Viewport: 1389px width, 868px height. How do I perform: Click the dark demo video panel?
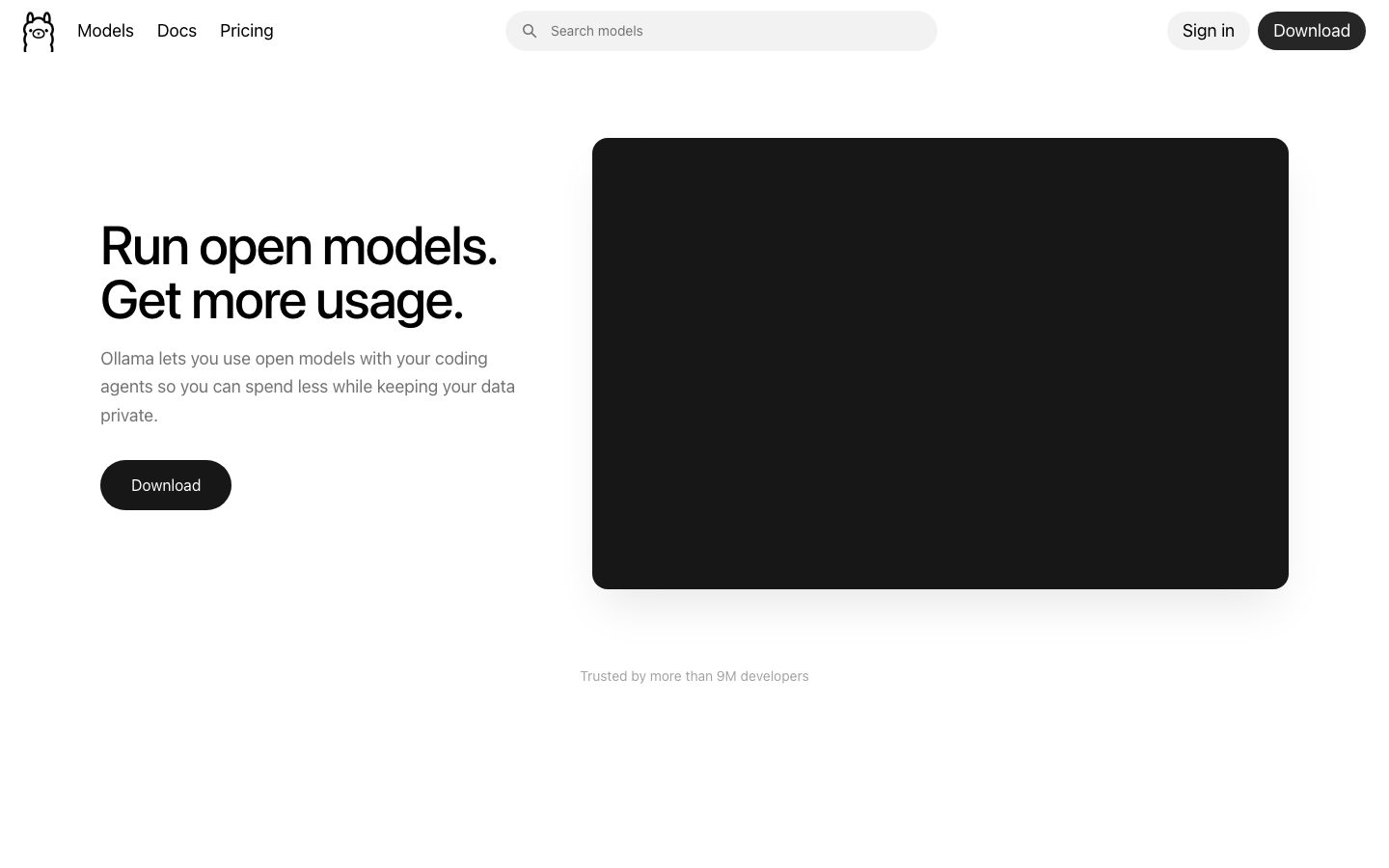coord(940,364)
